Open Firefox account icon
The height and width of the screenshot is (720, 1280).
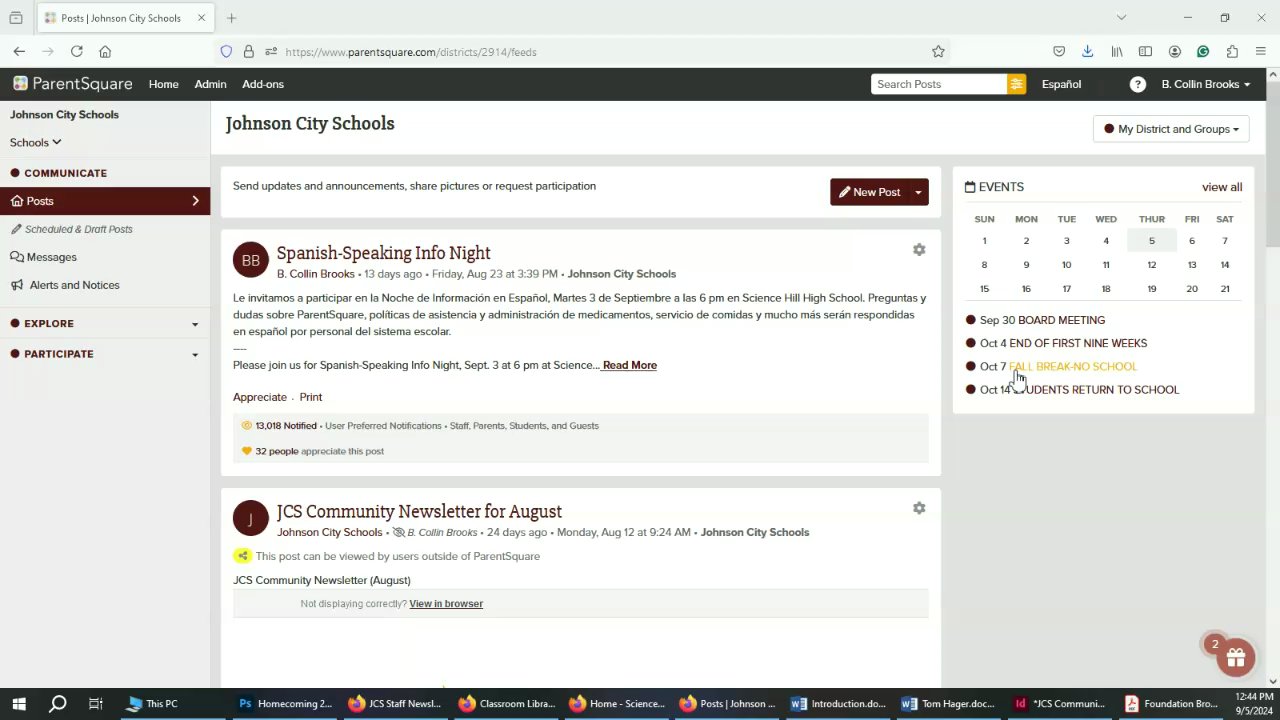point(1175,52)
